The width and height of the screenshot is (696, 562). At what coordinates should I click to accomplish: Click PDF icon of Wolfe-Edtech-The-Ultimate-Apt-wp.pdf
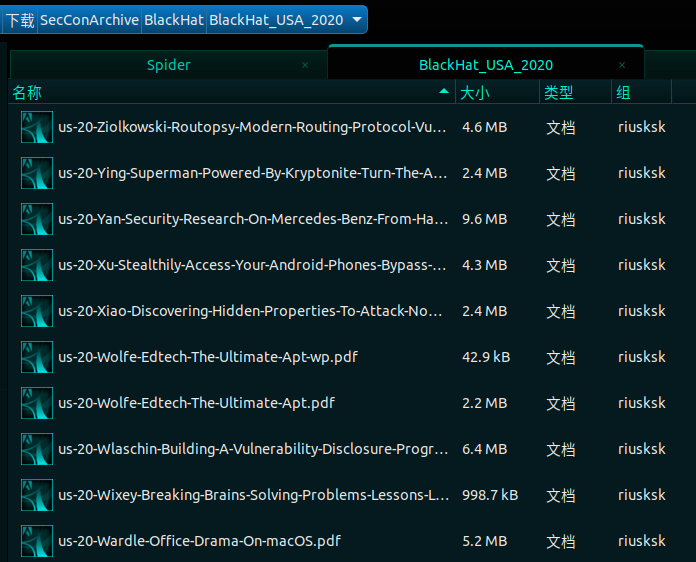tap(37, 357)
